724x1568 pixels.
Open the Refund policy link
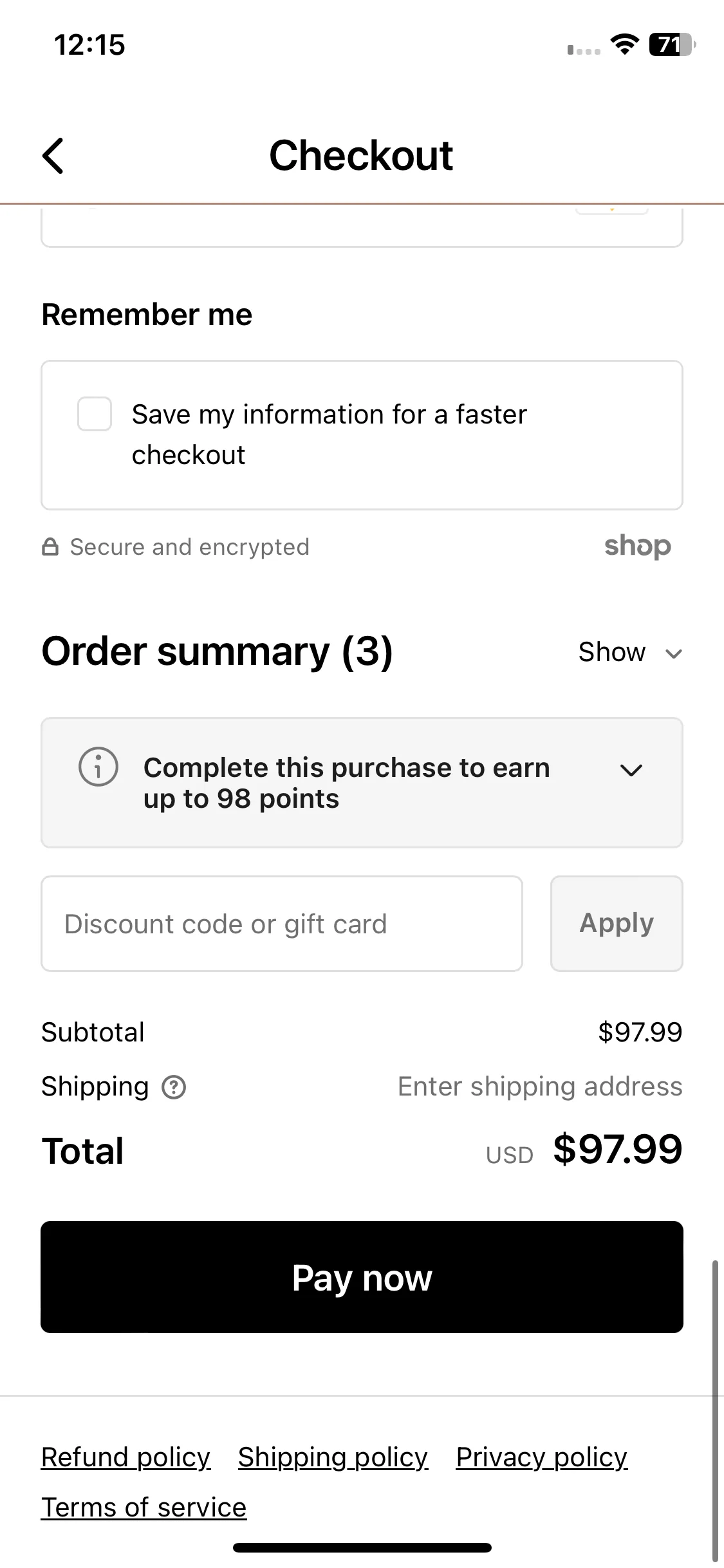pyautogui.click(x=126, y=1457)
